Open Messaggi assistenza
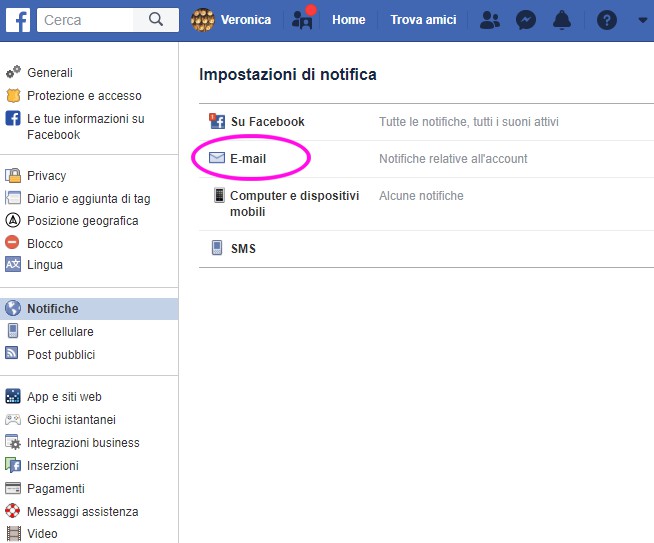654x543 pixels. pyautogui.click(x=83, y=512)
